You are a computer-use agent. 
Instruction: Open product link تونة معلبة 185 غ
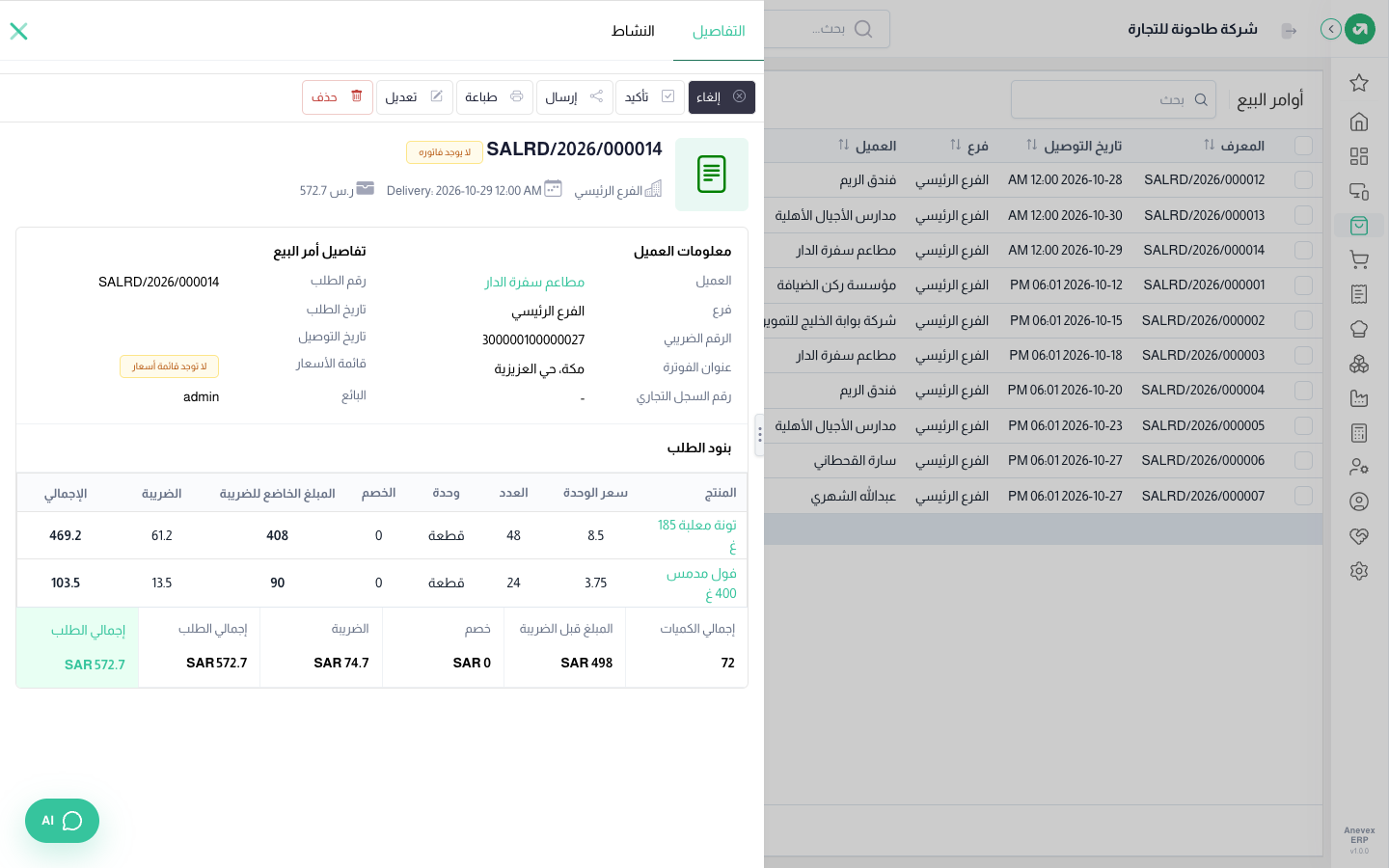(x=696, y=535)
